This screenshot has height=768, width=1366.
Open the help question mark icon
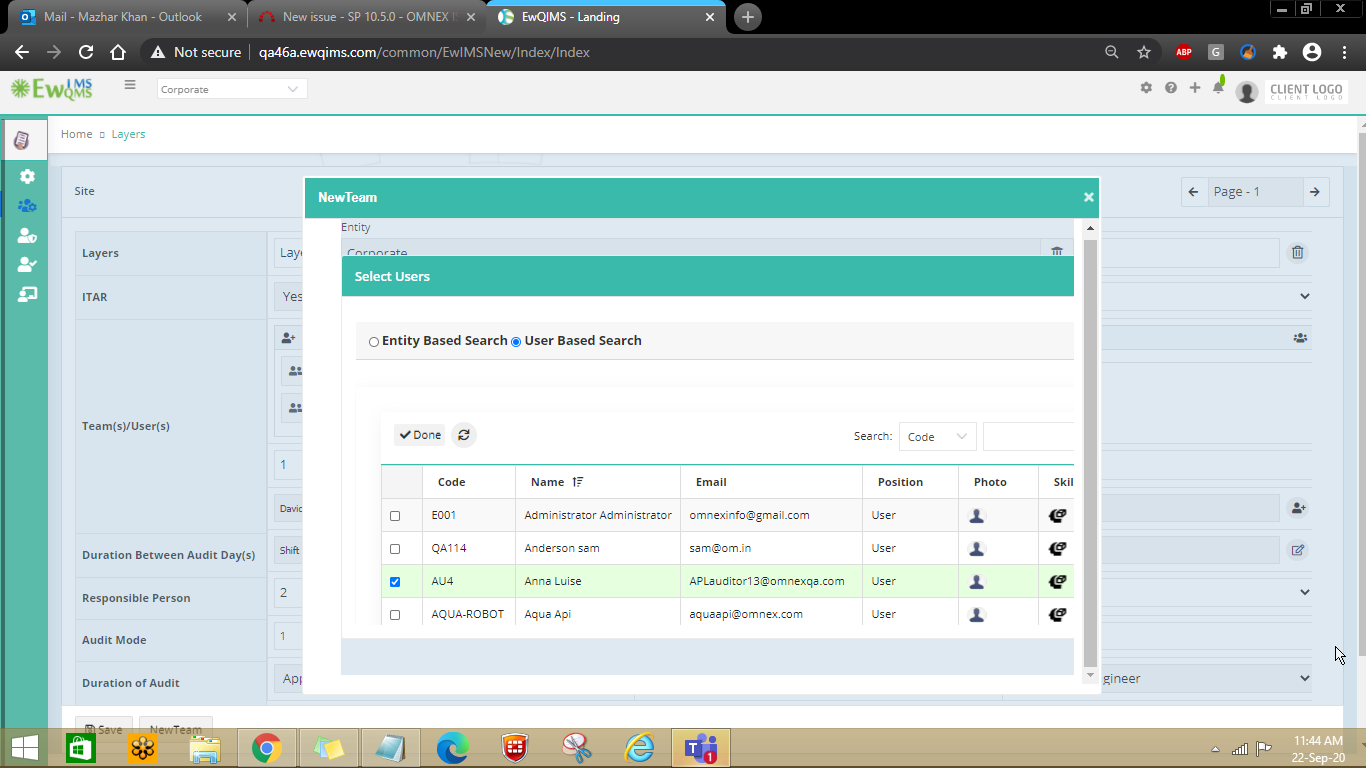(1171, 88)
